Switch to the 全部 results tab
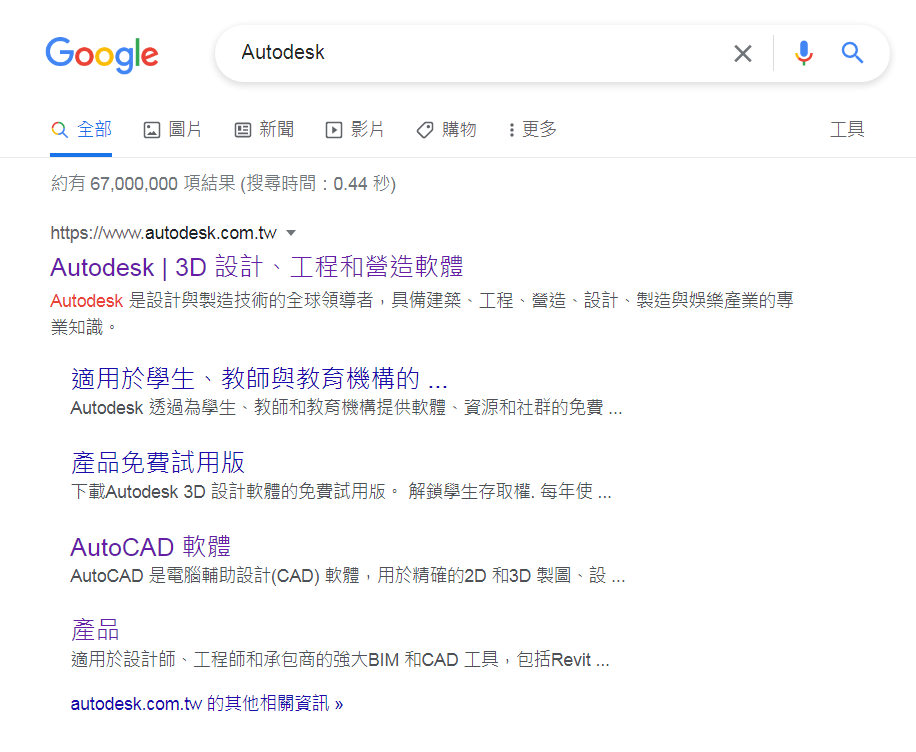The height and width of the screenshot is (752, 916). (81, 129)
